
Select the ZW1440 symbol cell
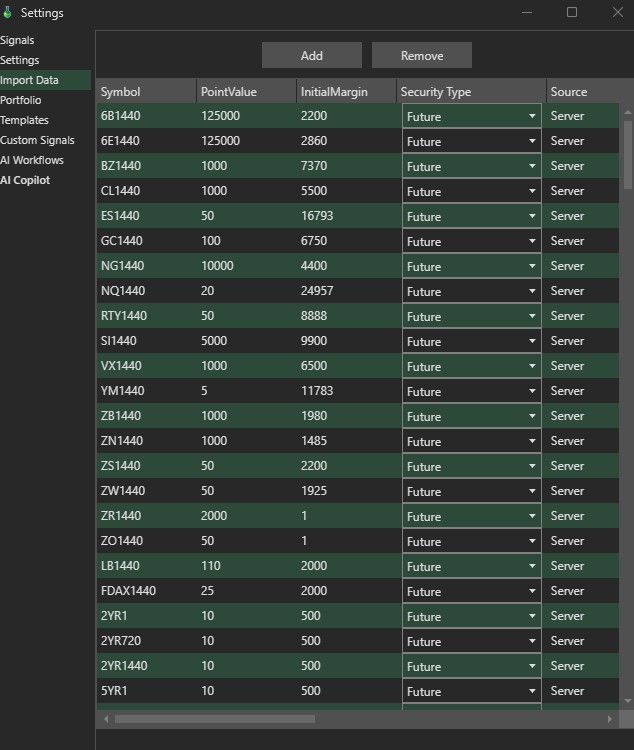(x=123, y=491)
